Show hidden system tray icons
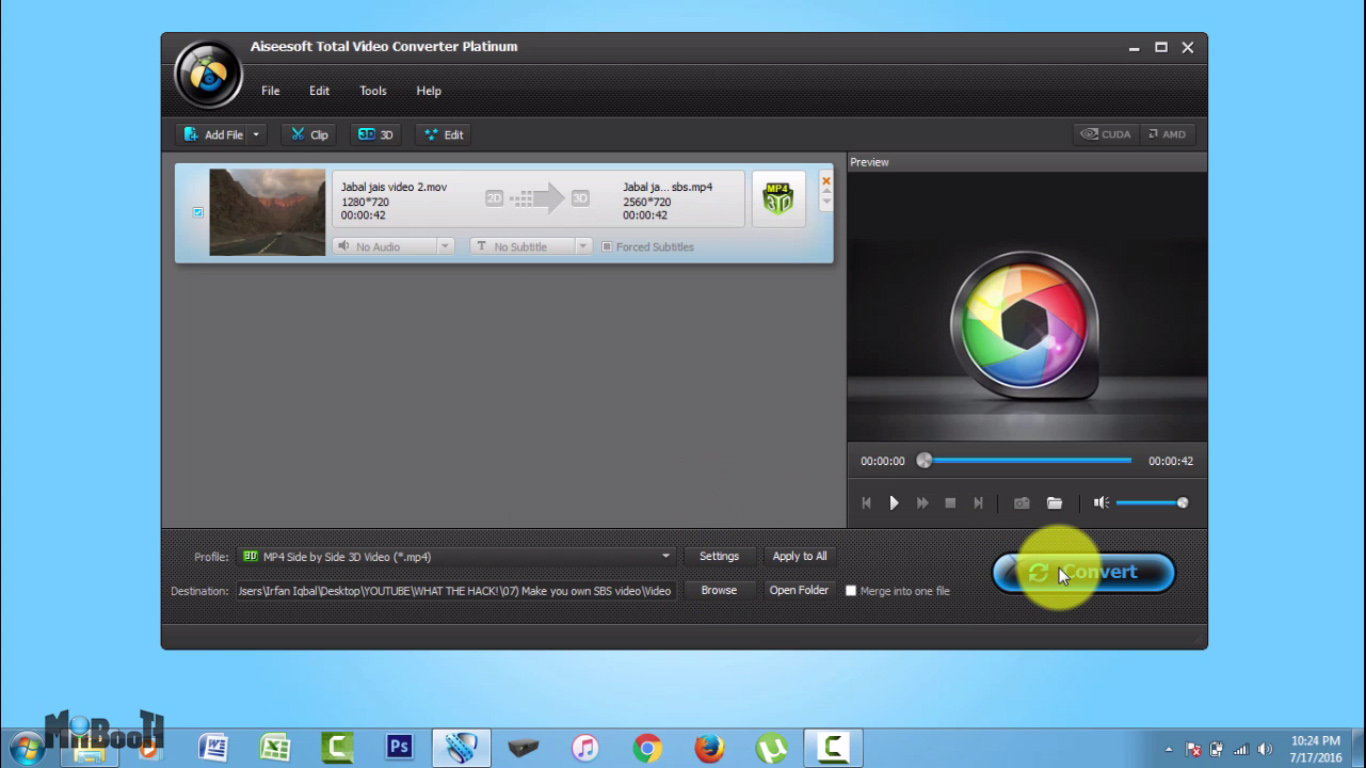The image size is (1366, 768). pos(1169,749)
